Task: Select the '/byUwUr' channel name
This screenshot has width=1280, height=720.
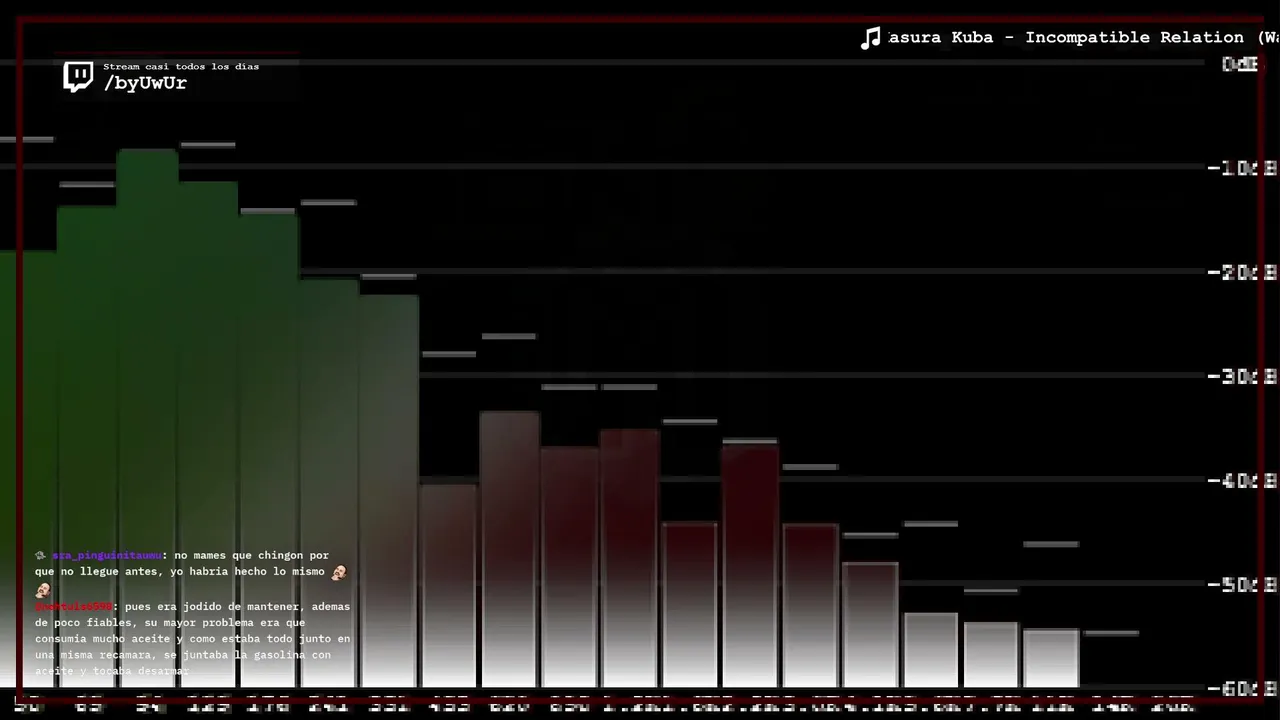Action: pyautogui.click(x=145, y=83)
